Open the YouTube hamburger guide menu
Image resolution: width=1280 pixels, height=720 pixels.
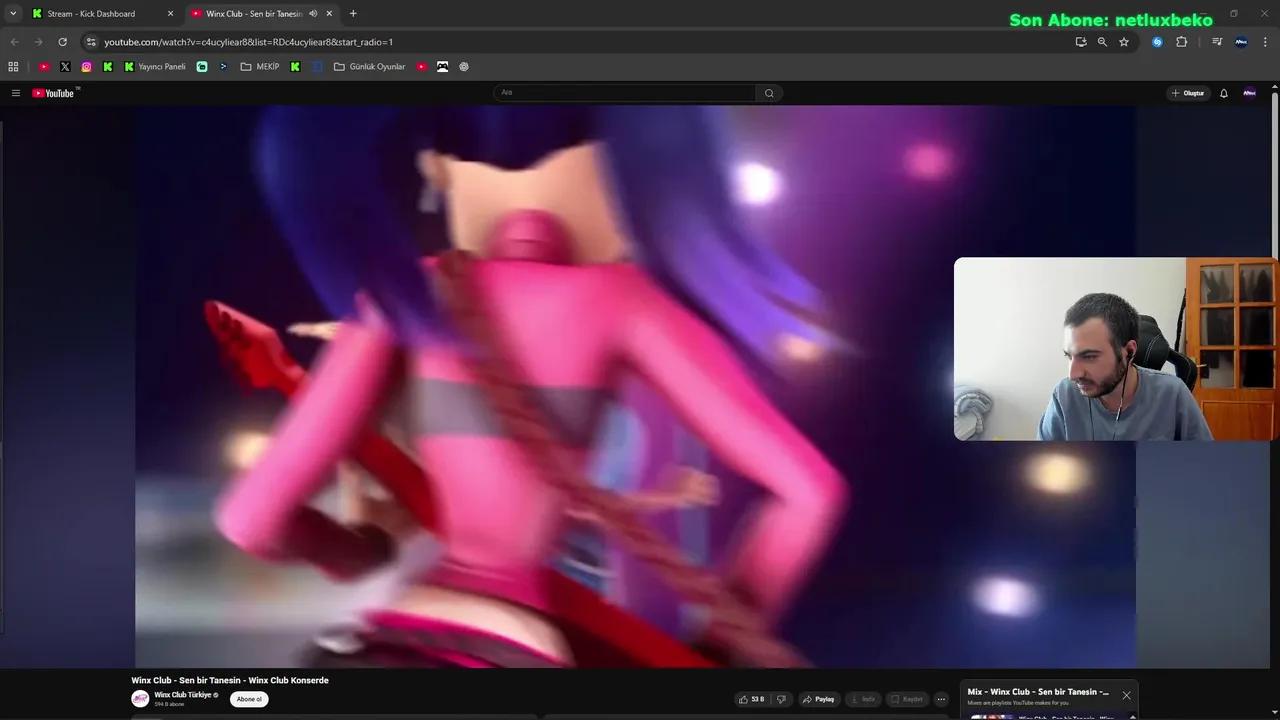(16, 93)
